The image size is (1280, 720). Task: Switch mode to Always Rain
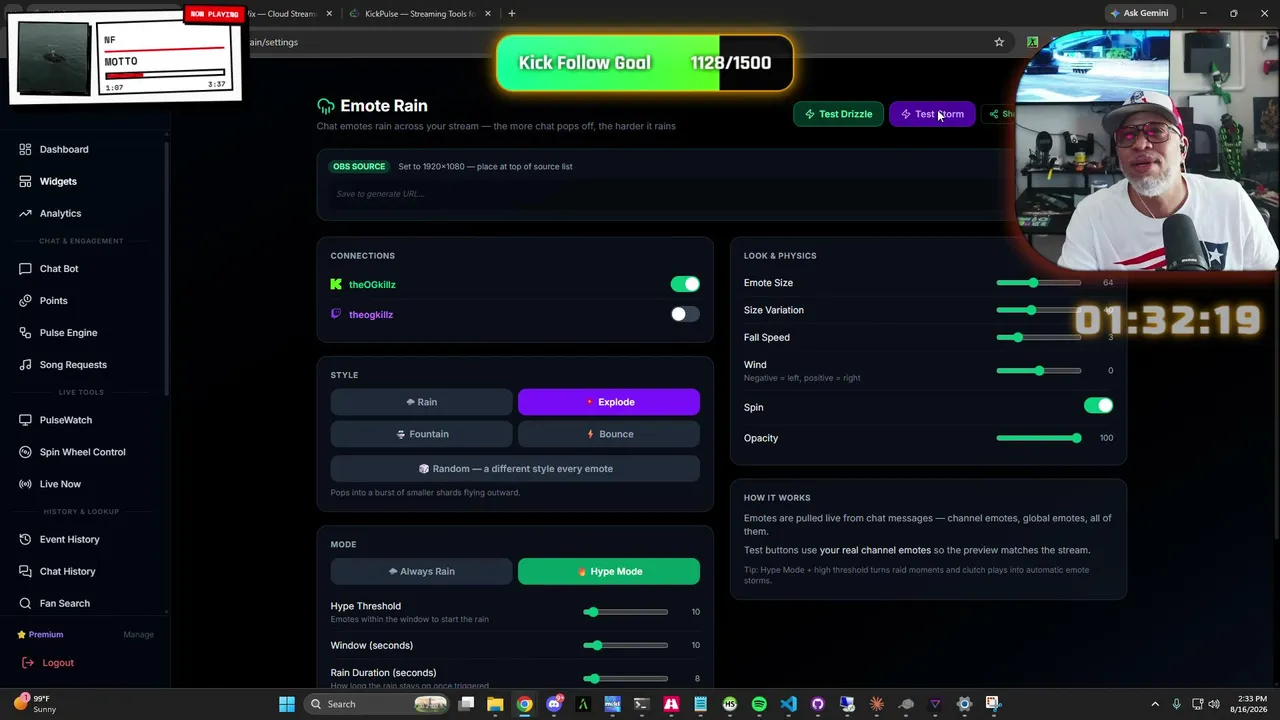click(422, 572)
